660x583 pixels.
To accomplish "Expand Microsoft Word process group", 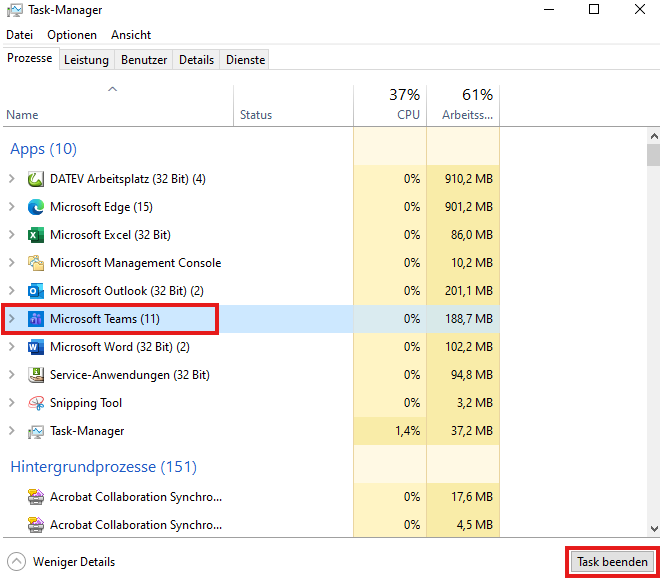I will pos(12,347).
